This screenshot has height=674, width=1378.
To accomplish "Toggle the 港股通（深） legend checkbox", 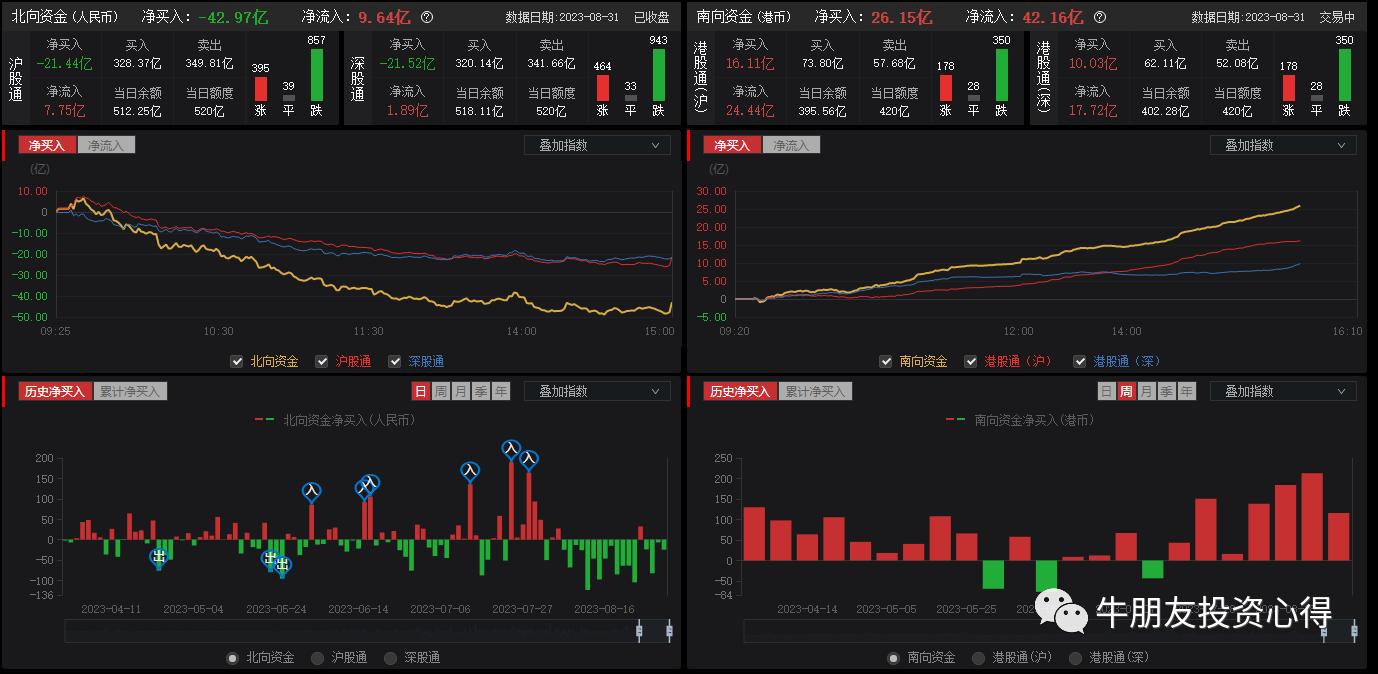I will click(x=1080, y=361).
